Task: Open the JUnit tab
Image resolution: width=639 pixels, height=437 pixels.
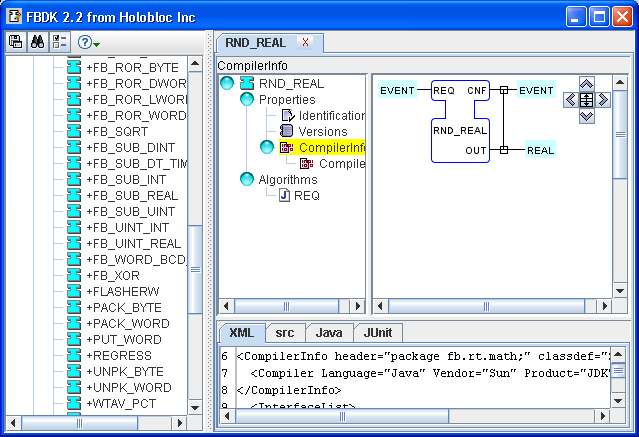Action: 378,333
